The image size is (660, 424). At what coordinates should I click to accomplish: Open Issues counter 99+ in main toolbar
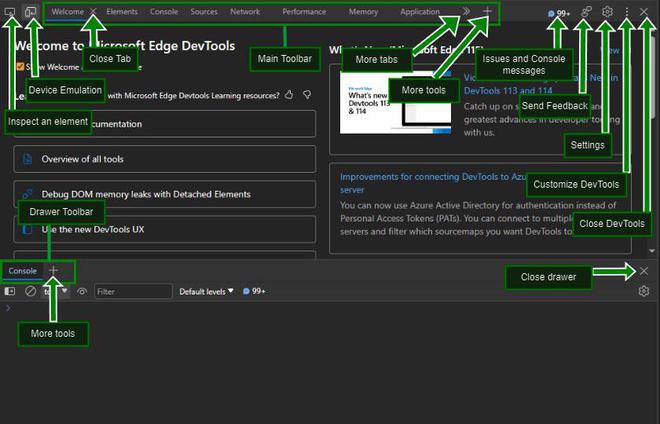tap(559, 13)
